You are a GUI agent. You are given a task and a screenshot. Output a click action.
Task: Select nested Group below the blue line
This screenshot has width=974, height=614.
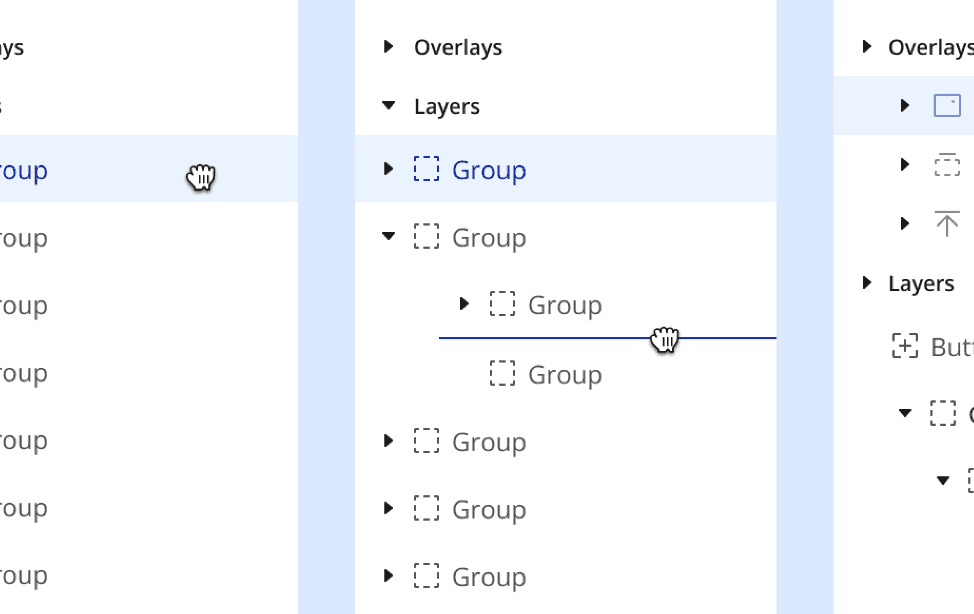coord(564,374)
